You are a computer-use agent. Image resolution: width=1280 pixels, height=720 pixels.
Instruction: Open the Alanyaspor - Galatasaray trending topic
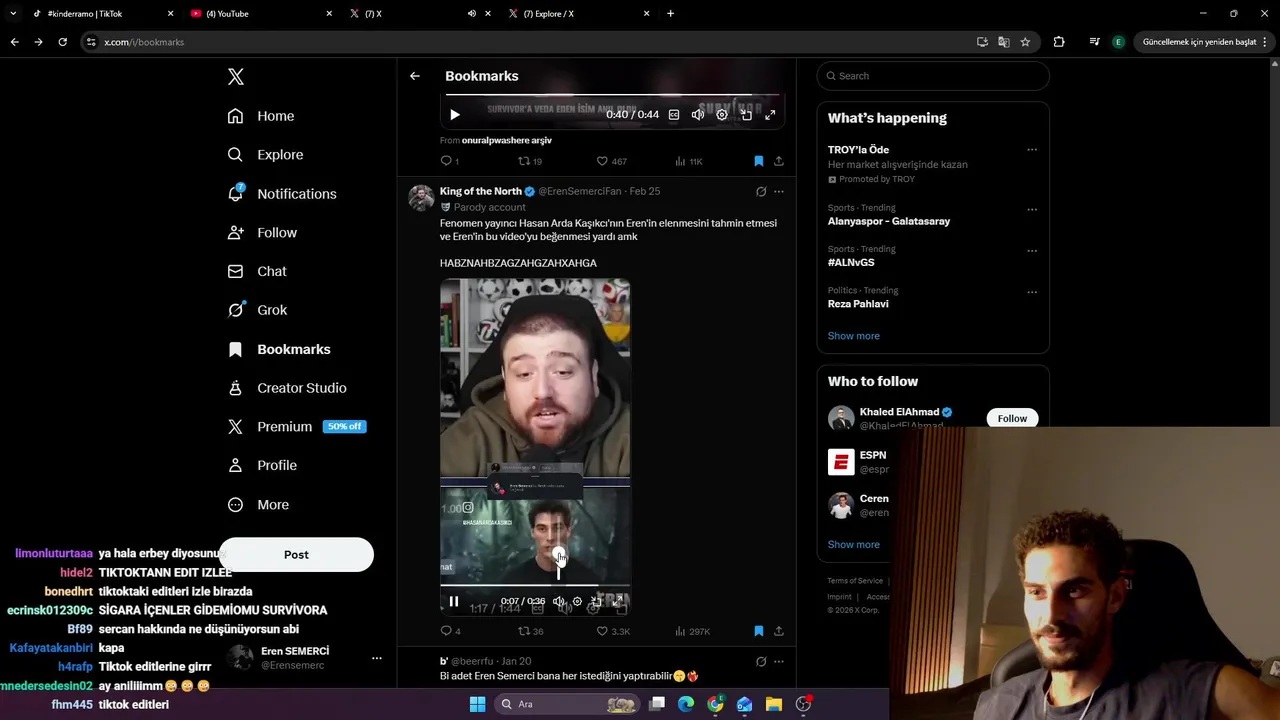pyautogui.click(x=889, y=221)
